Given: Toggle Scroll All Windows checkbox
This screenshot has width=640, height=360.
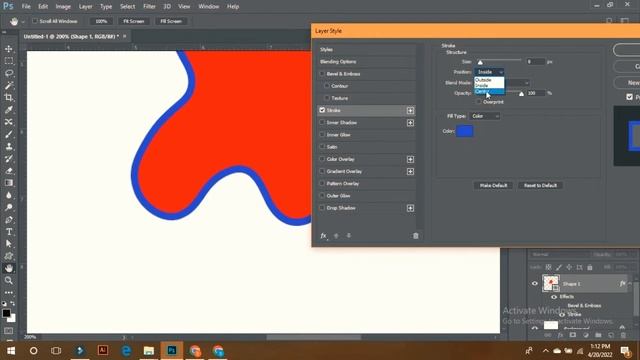Looking at the screenshot, I should click(35, 21).
